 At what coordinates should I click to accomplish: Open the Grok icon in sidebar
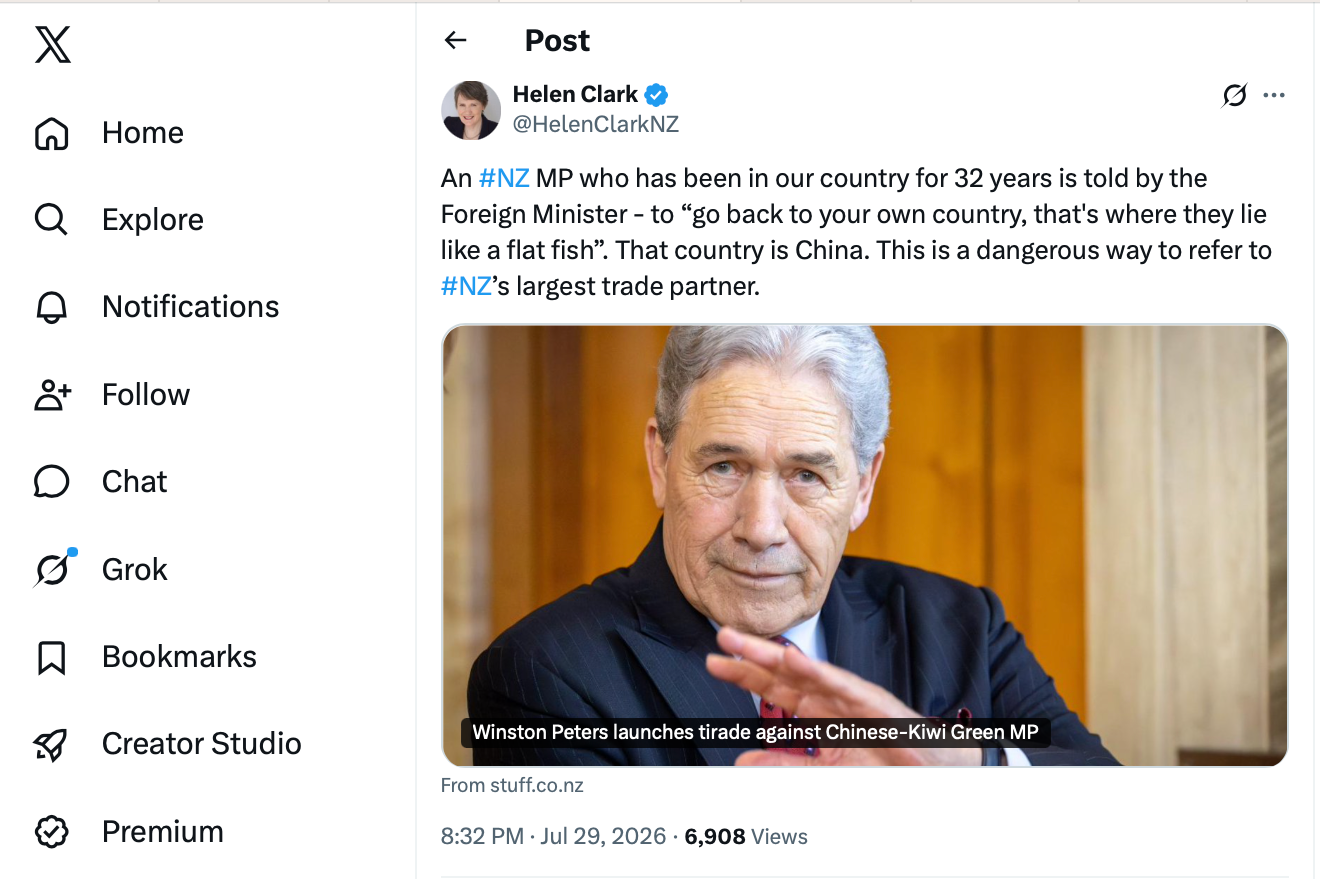pos(54,569)
